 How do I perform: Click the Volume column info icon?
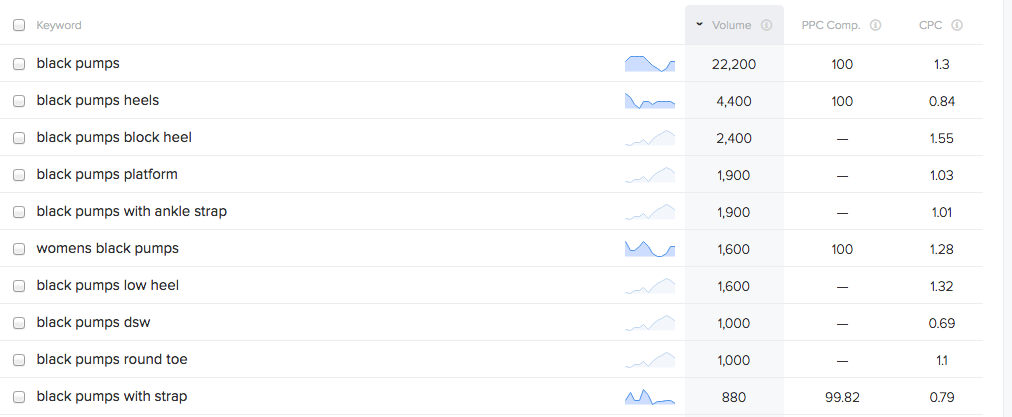pyautogui.click(x=766, y=25)
